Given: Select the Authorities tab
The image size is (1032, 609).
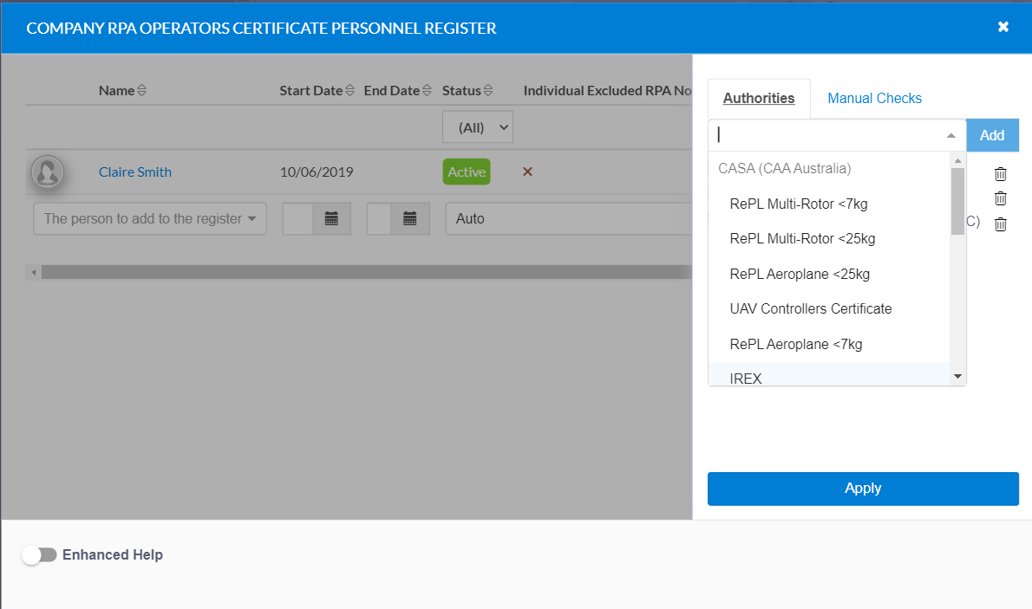Looking at the screenshot, I should (x=759, y=98).
